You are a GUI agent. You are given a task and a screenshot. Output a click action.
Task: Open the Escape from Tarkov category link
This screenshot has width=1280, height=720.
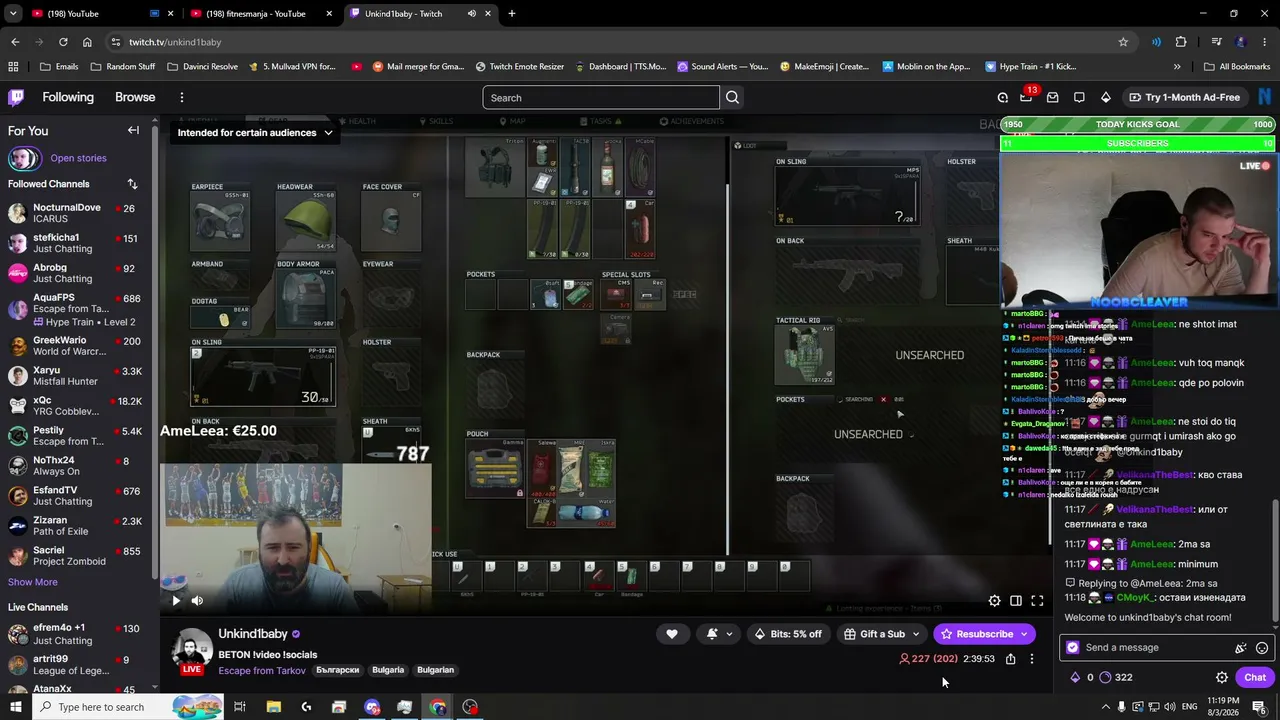coord(262,671)
